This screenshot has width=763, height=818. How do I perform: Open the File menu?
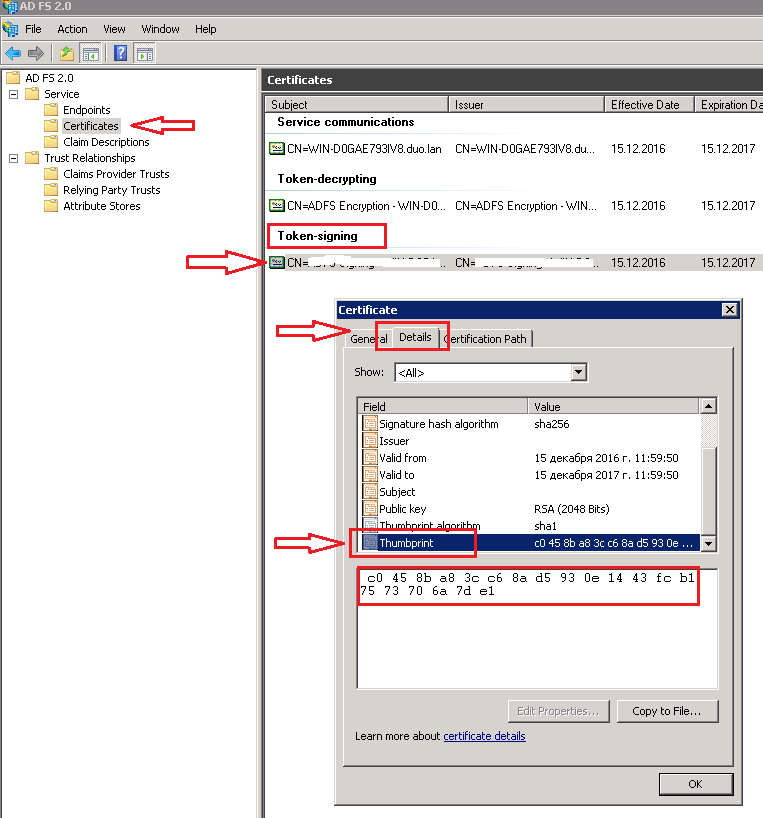[33, 29]
